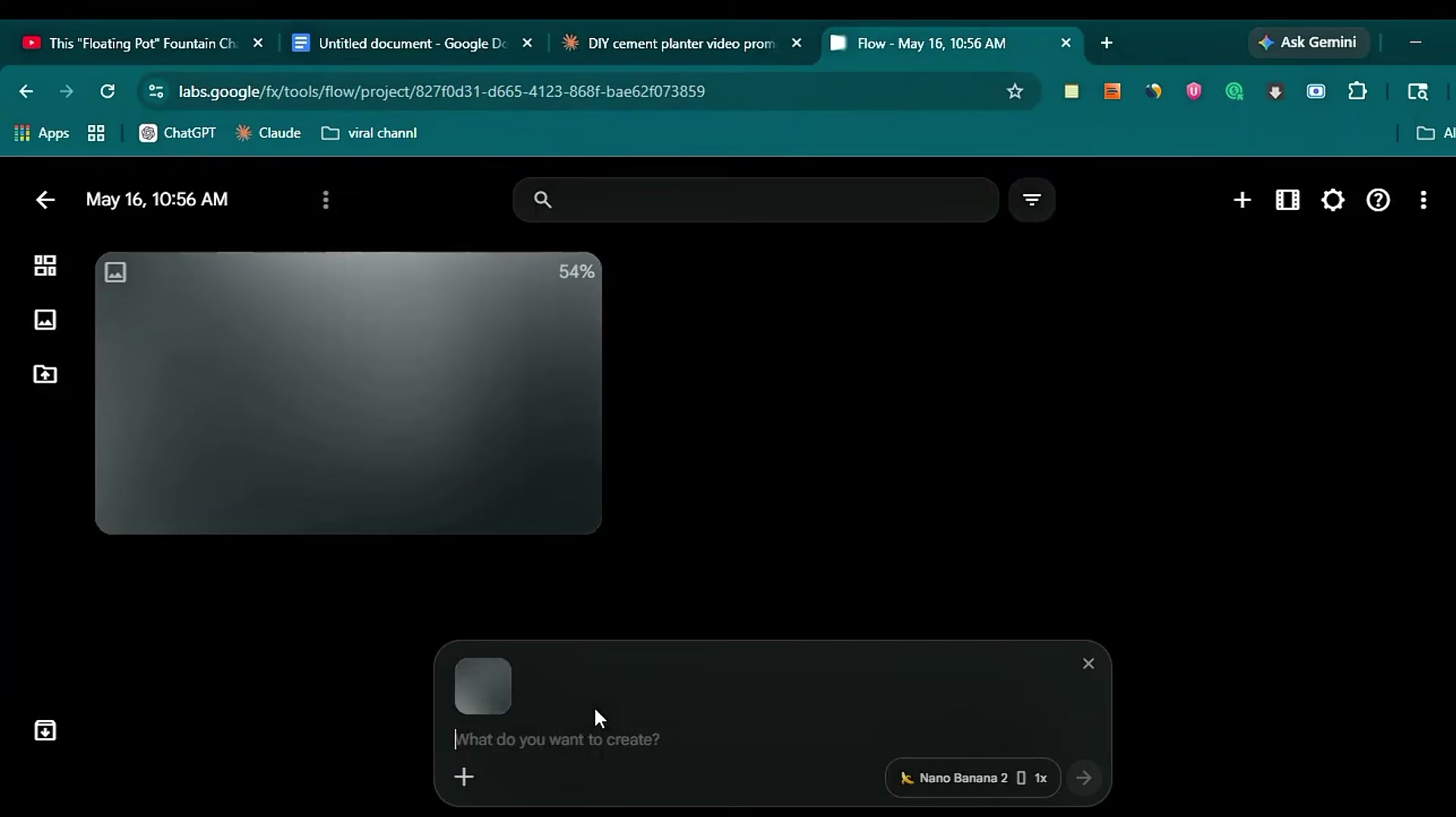
Task: Open the upload folder icon in sidebar
Action: click(x=45, y=374)
